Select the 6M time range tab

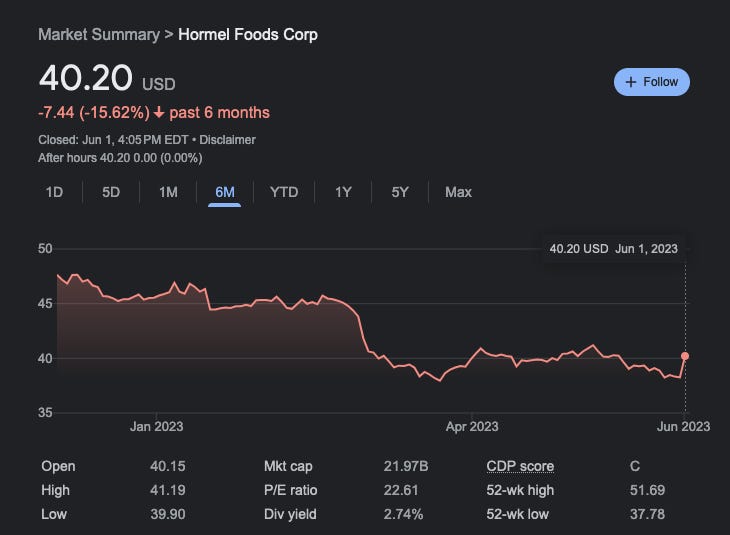tap(225, 192)
